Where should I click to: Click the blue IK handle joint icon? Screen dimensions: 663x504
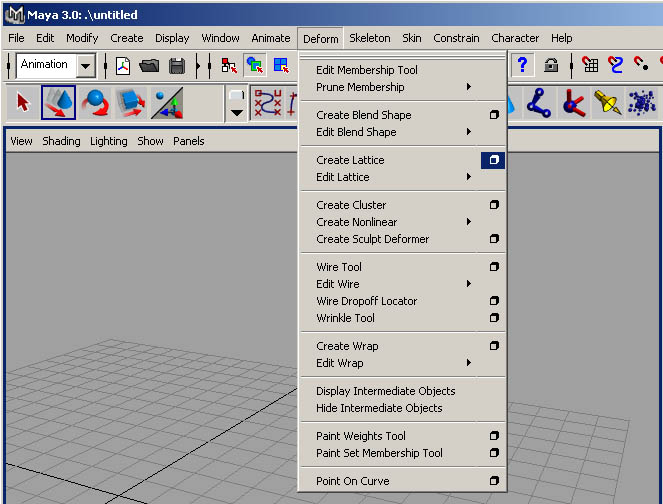(539, 102)
